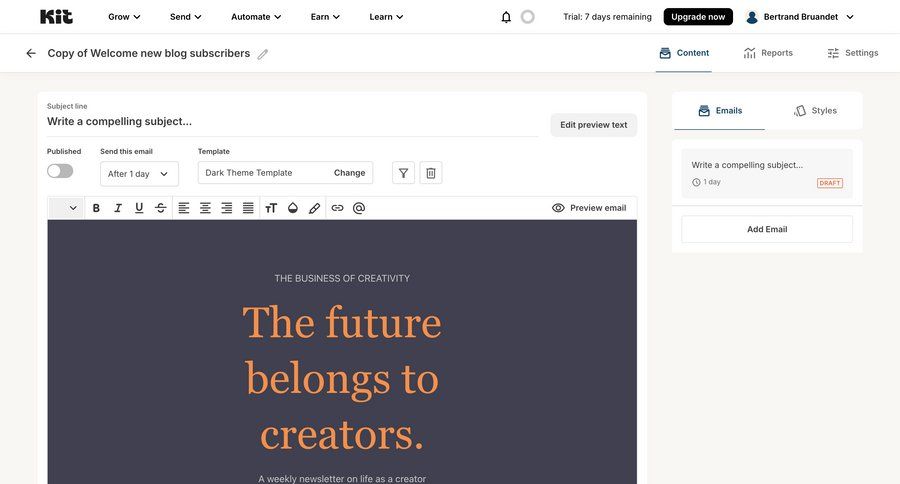Toggle italic formatting

(x=118, y=208)
